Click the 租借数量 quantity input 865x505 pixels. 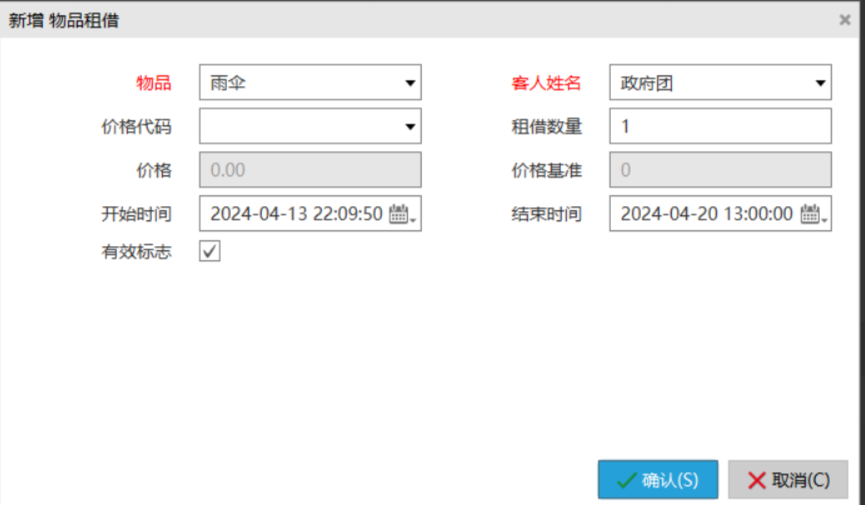720,127
